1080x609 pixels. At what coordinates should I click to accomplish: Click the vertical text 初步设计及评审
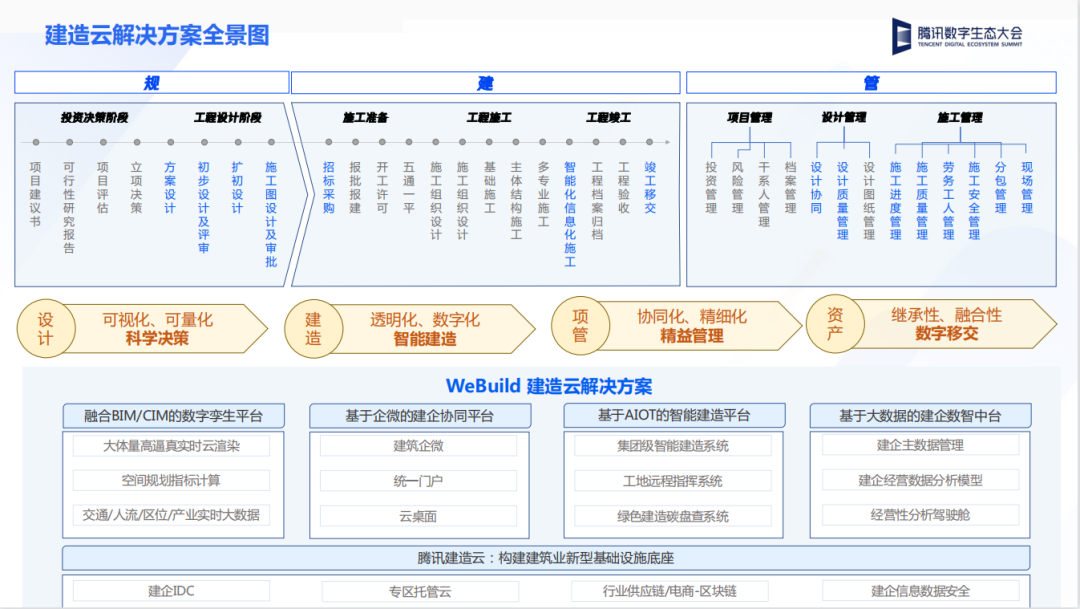coord(204,207)
